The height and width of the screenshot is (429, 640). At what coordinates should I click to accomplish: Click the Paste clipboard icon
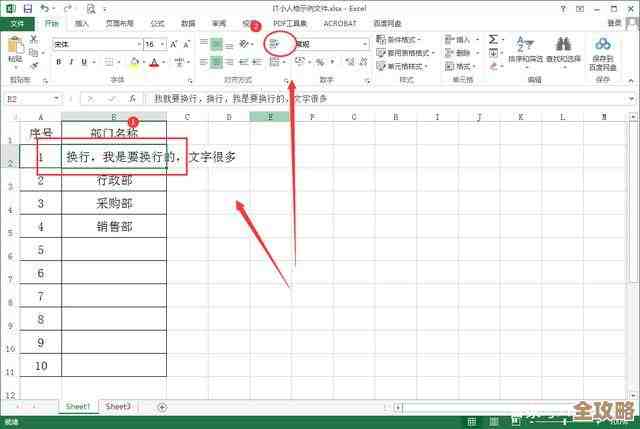click(16, 45)
